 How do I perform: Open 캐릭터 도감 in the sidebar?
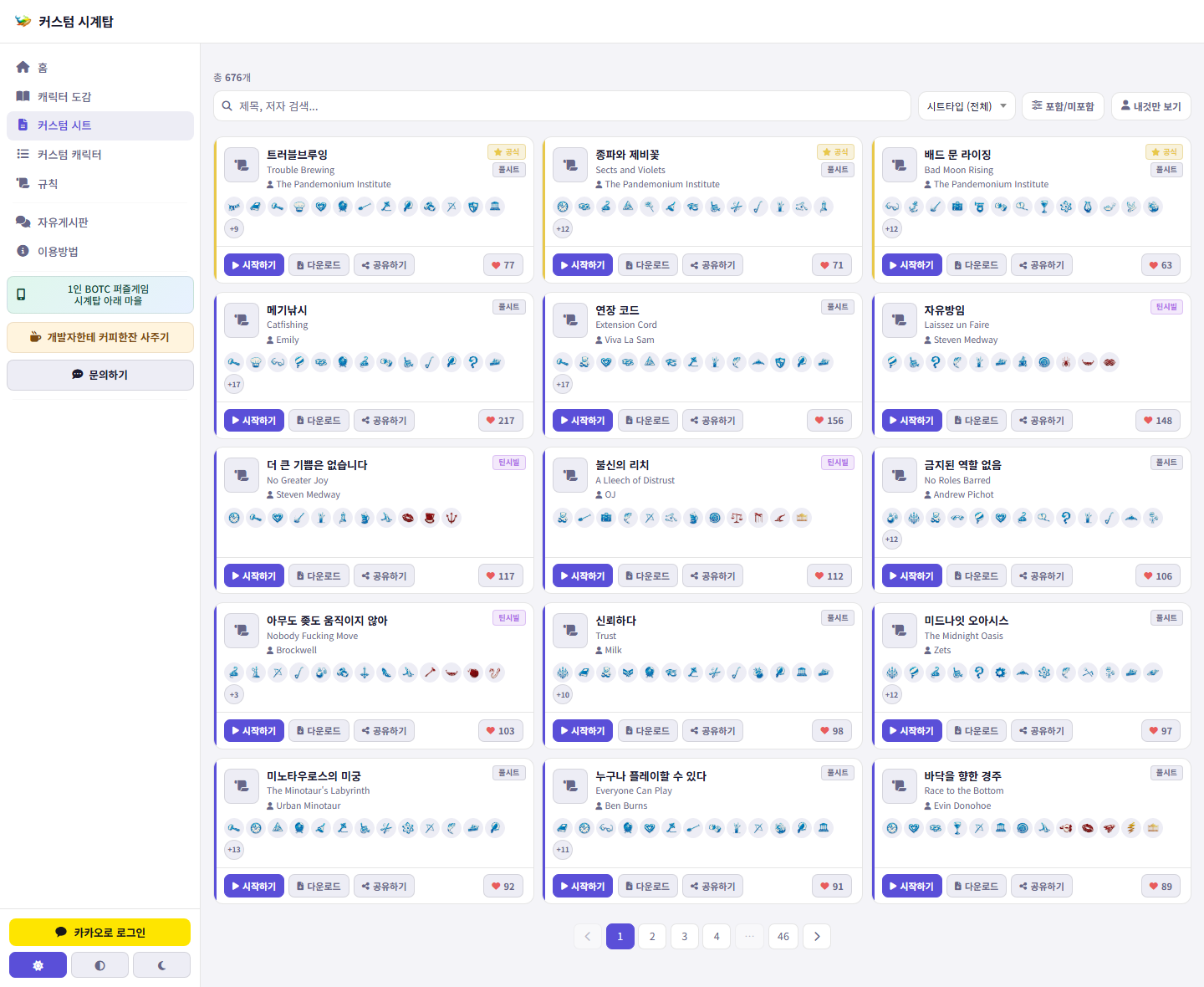pyautogui.click(x=99, y=97)
